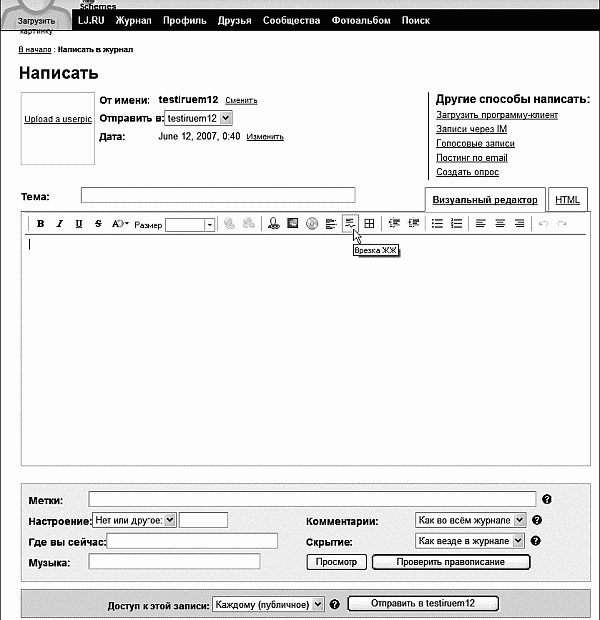Open the Сообщества menu

coord(291,21)
